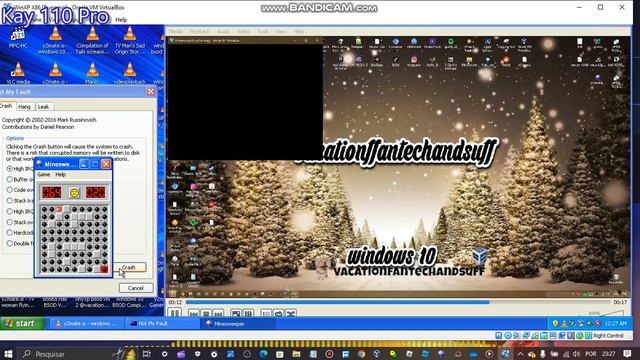Select the Code overwrite crash option

(9, 190)
